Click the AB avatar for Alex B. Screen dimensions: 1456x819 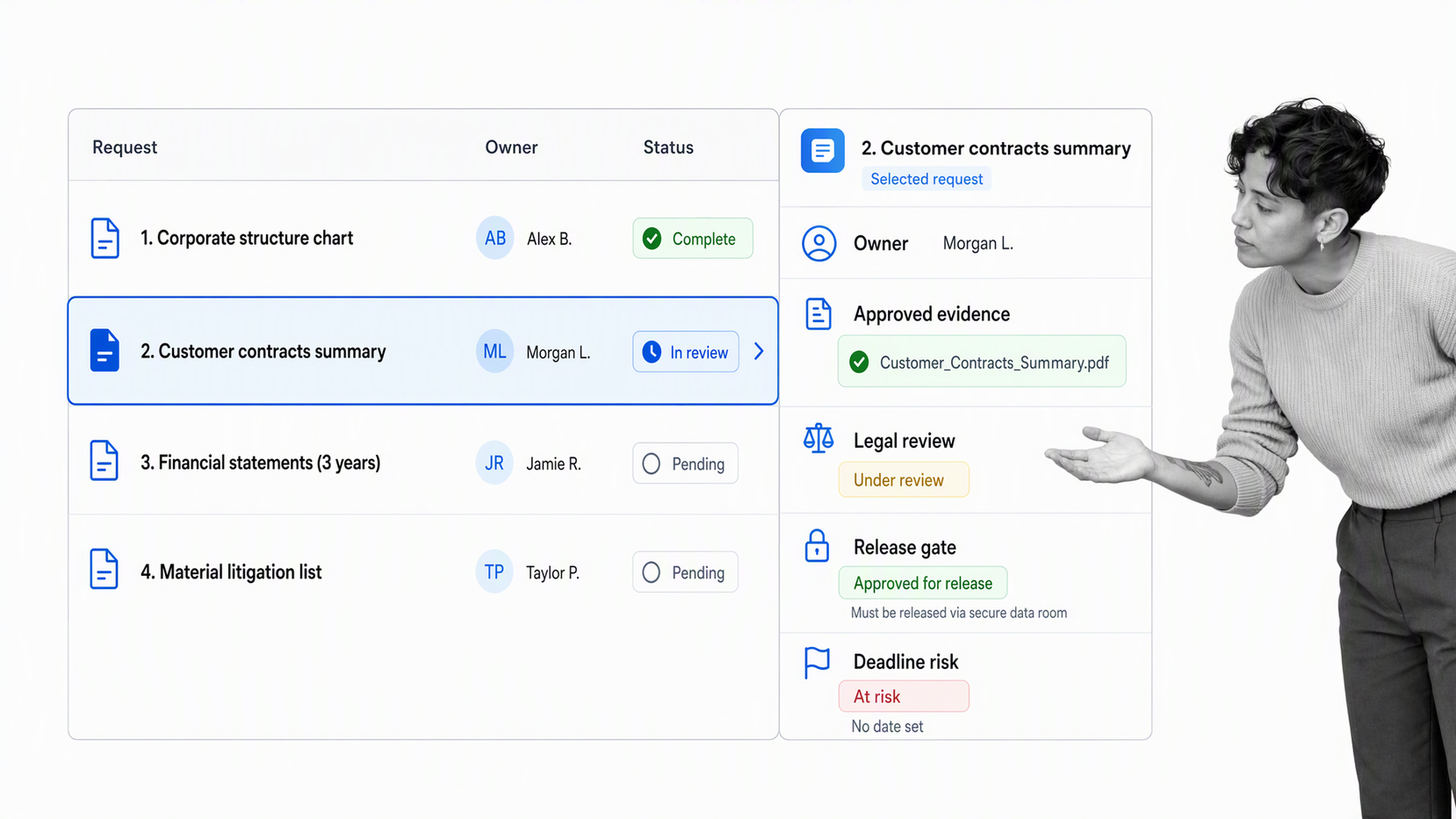pyautogui.click(x=495, y=238)
